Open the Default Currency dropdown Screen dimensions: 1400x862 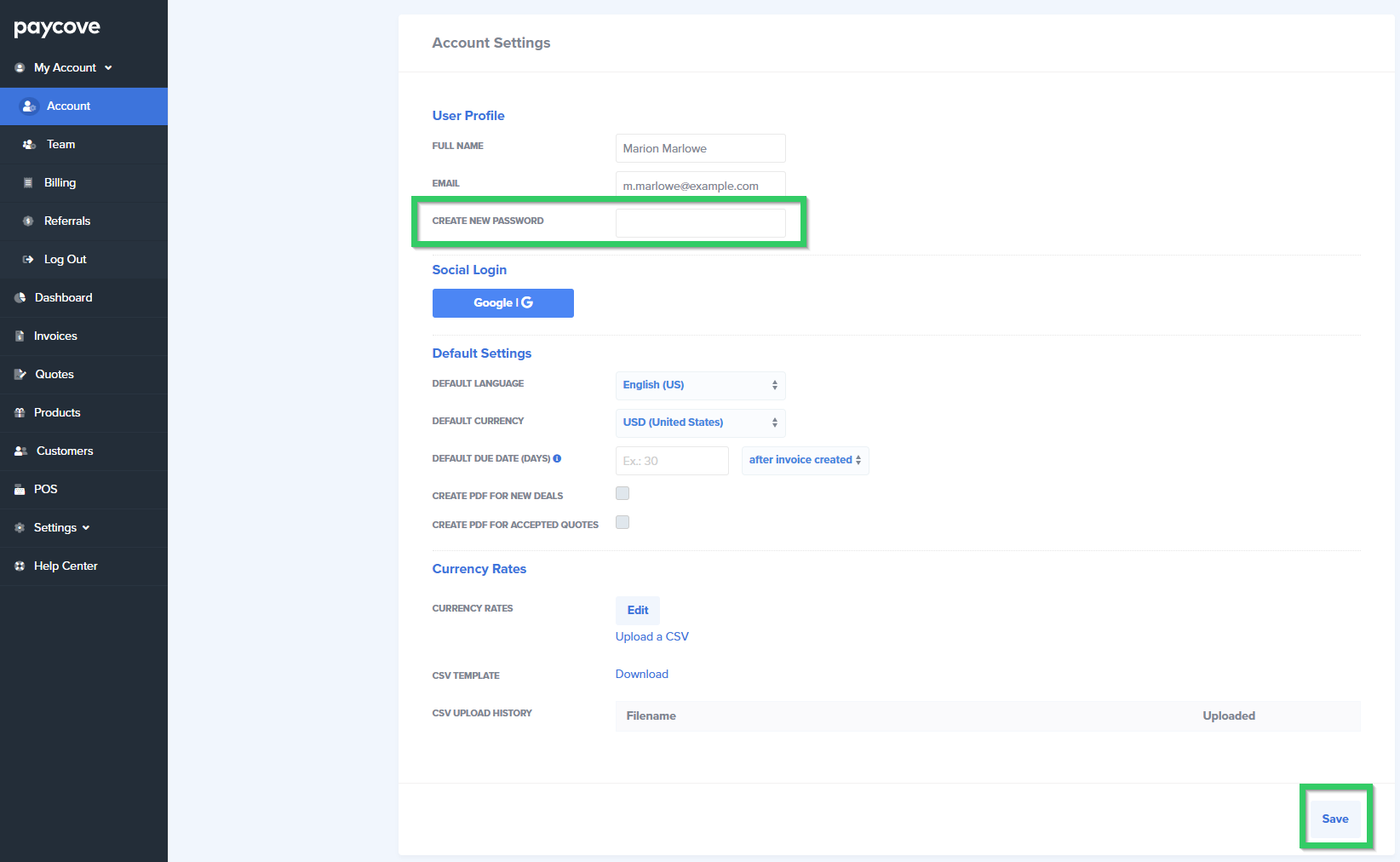point(699,422)
